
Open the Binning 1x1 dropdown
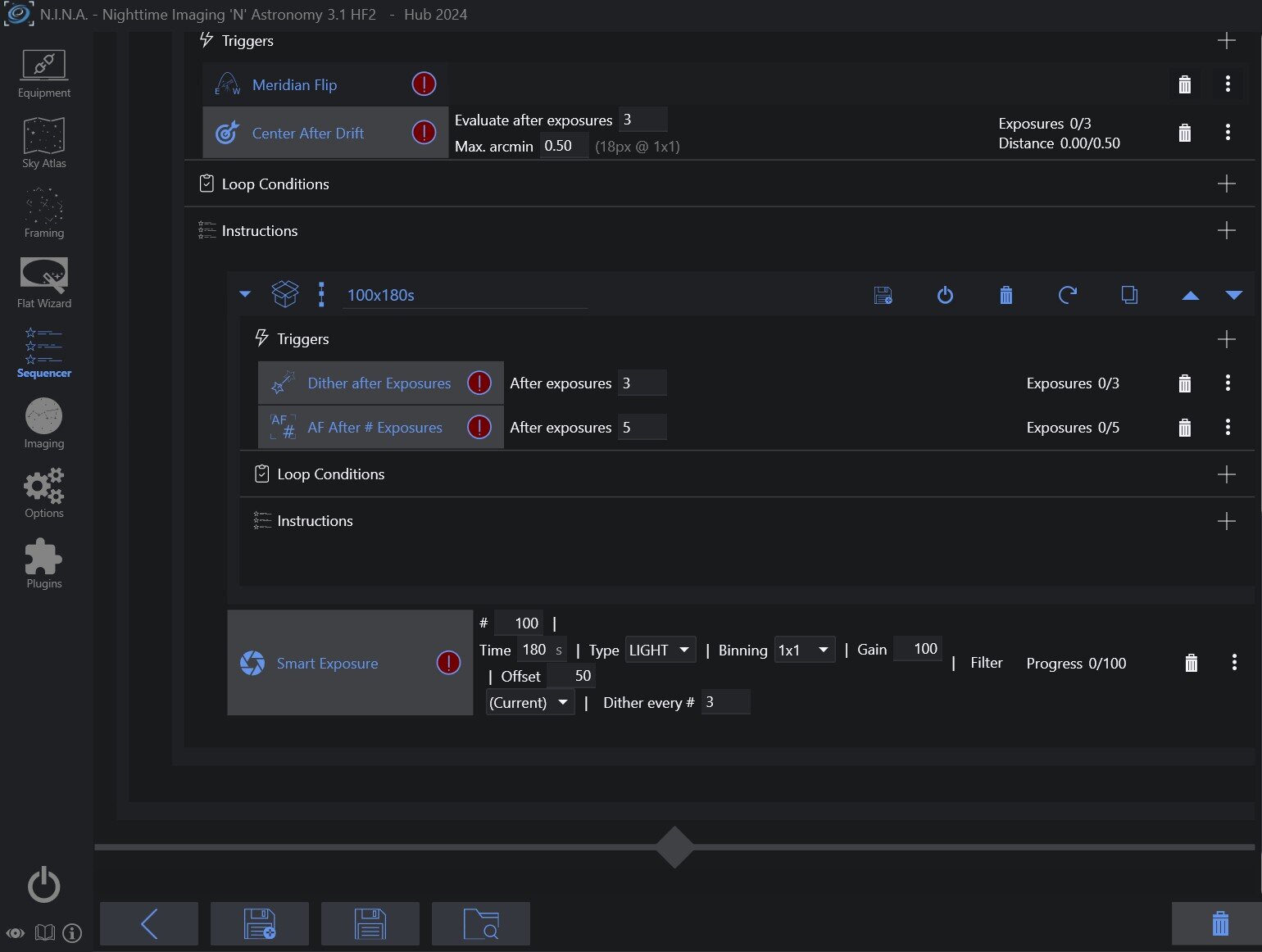tap(805, 650)
